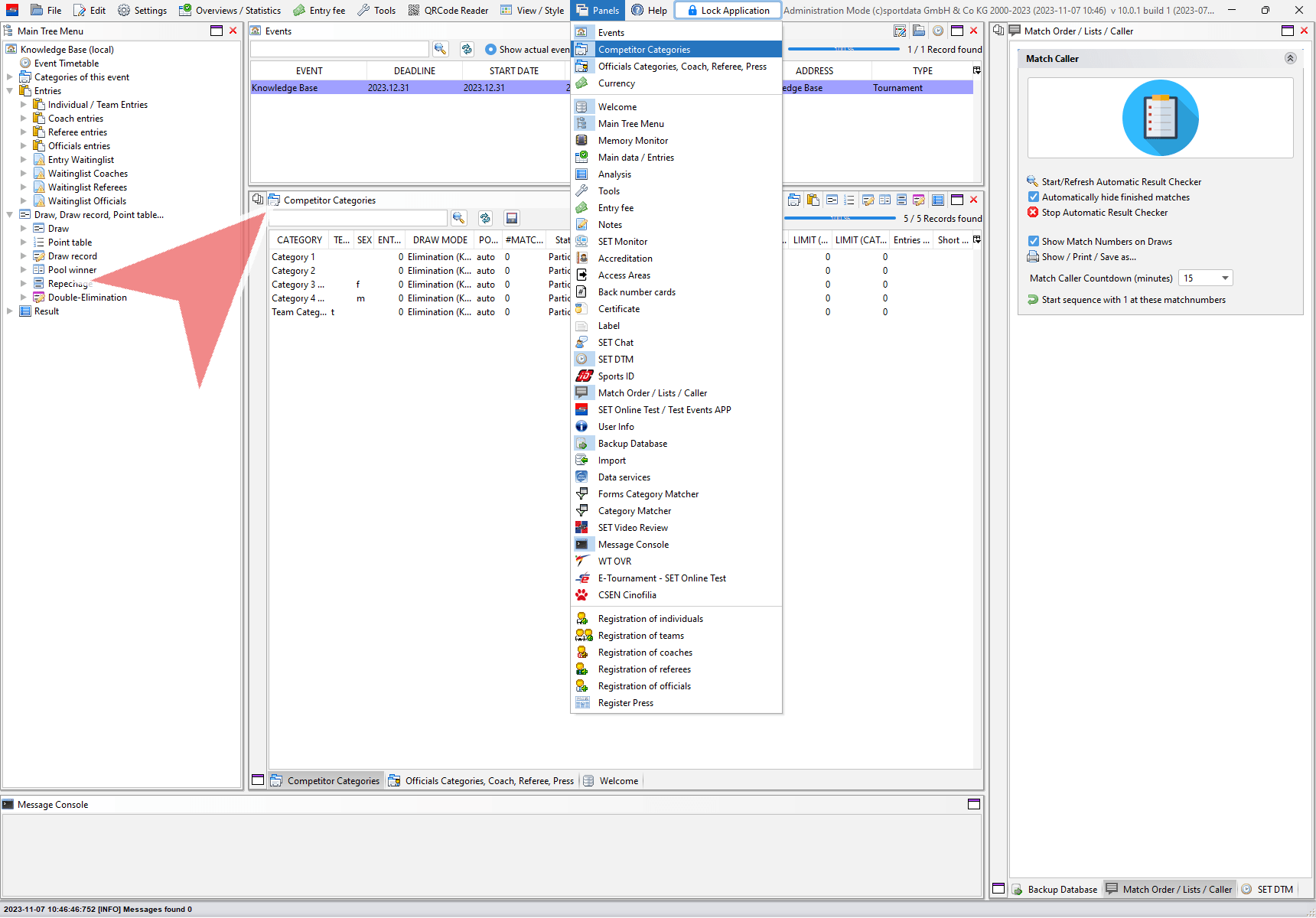Click the search icon in Events panel
1316x918 pixels.
click(440, 49)
